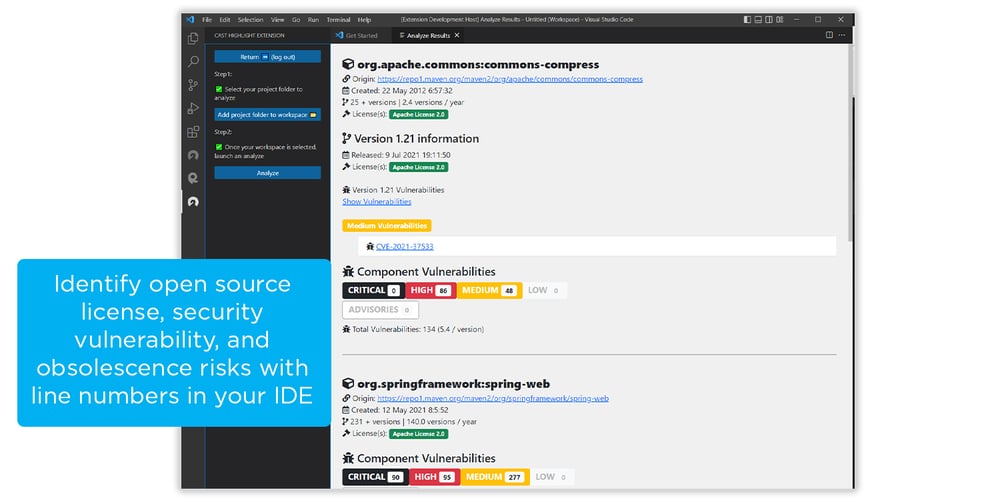Viewport: 1000px width, 502px height.
Task: Toggle the 'Once your workspace is selected' checkbox
Action: click(x=219, y=147)
